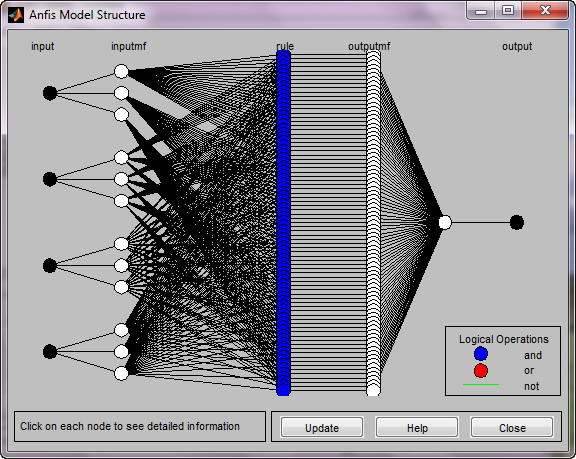Click the red 'or' legend circle
This screenshot has width=576, height=459.
pyautogui.click(x=481, y=371)
